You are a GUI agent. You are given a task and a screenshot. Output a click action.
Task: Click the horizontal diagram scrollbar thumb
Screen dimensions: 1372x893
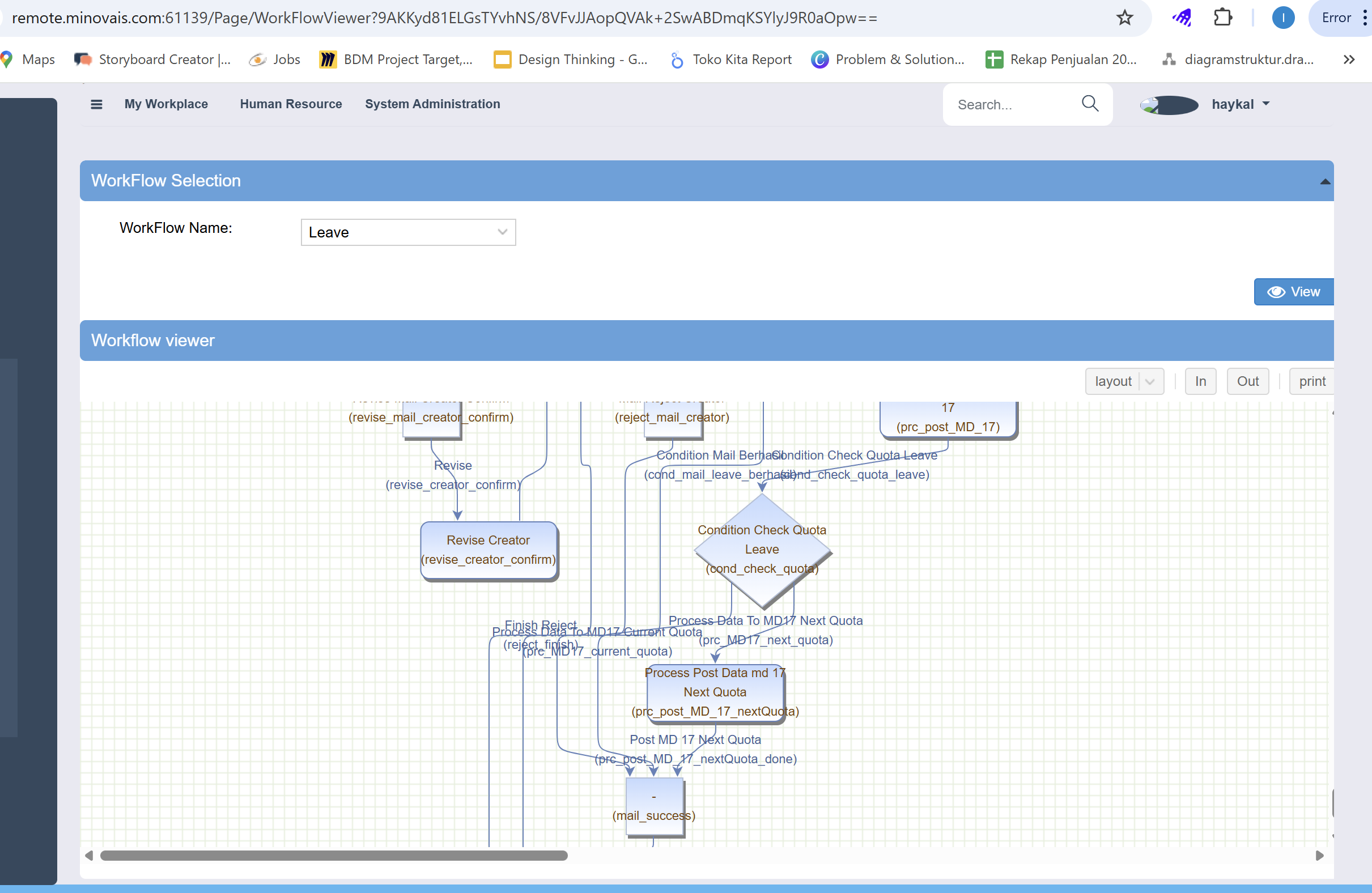point(333,856)
